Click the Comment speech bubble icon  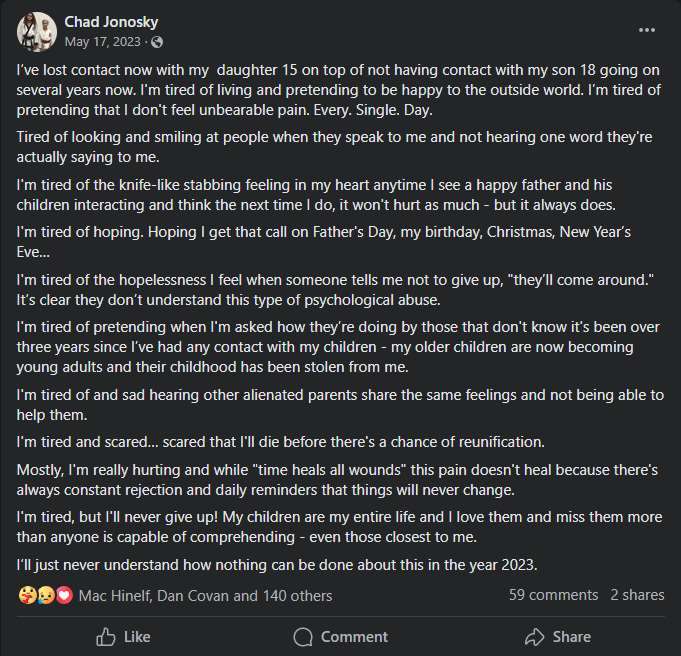tap(303, 636)
